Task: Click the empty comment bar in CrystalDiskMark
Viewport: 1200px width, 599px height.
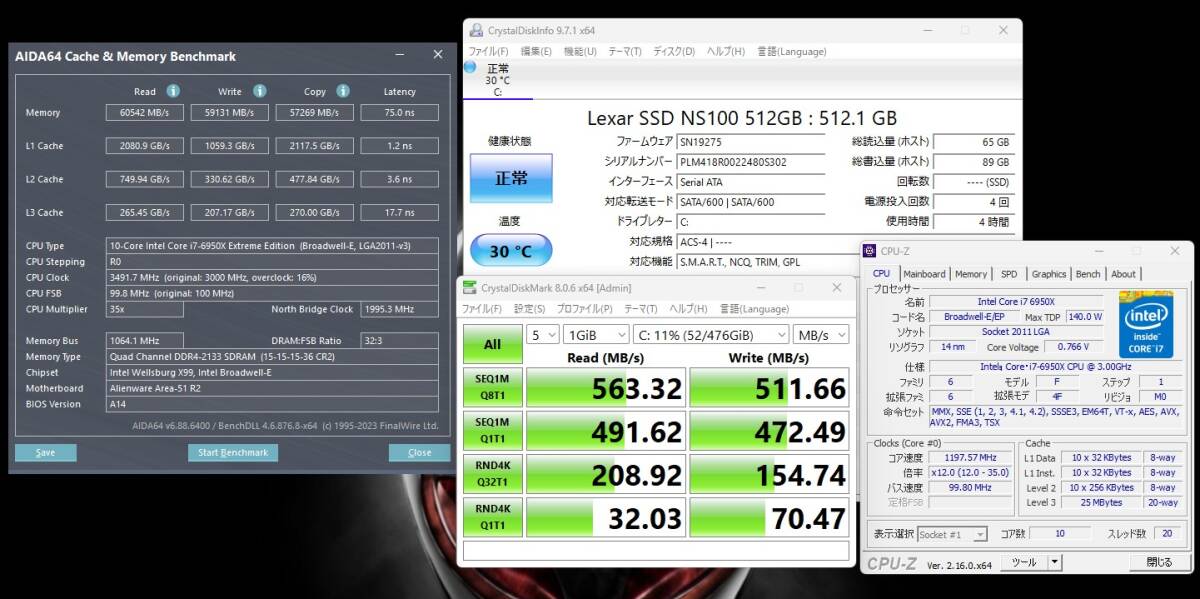Action: (656, 551)
